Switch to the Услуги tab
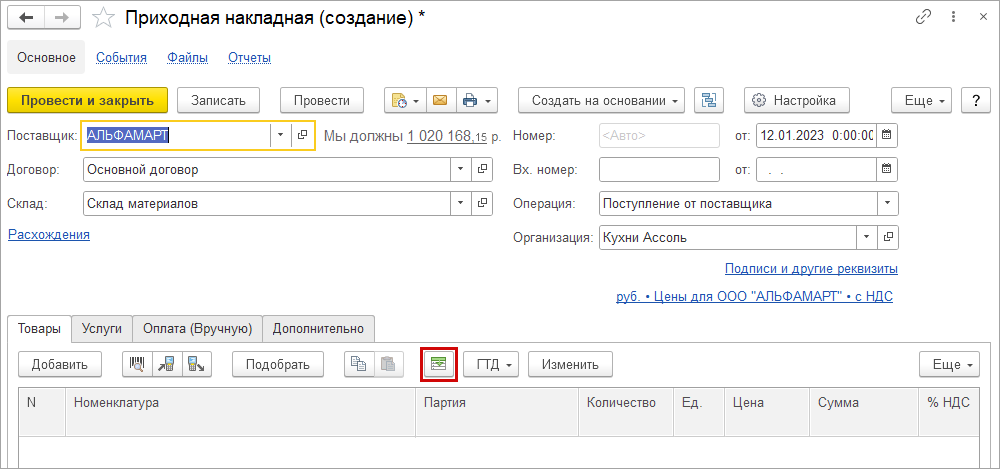The image size is (1000, 469). pos(102,328)
